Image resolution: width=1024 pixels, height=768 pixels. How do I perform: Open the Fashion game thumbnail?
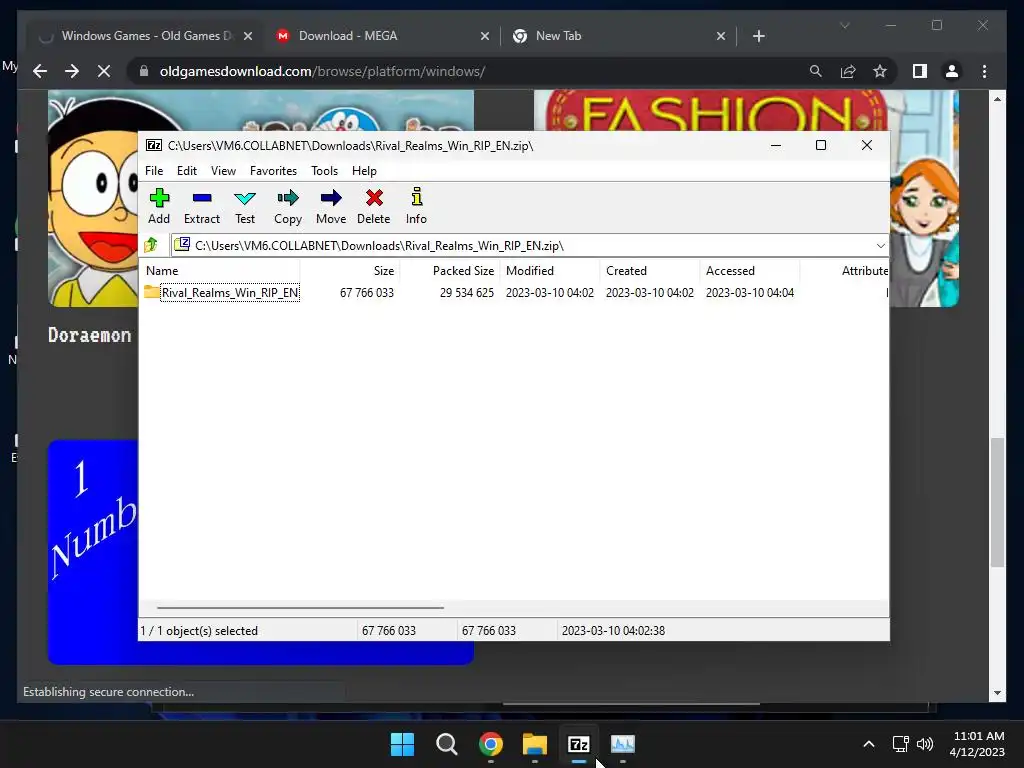(x=923, y=198)
